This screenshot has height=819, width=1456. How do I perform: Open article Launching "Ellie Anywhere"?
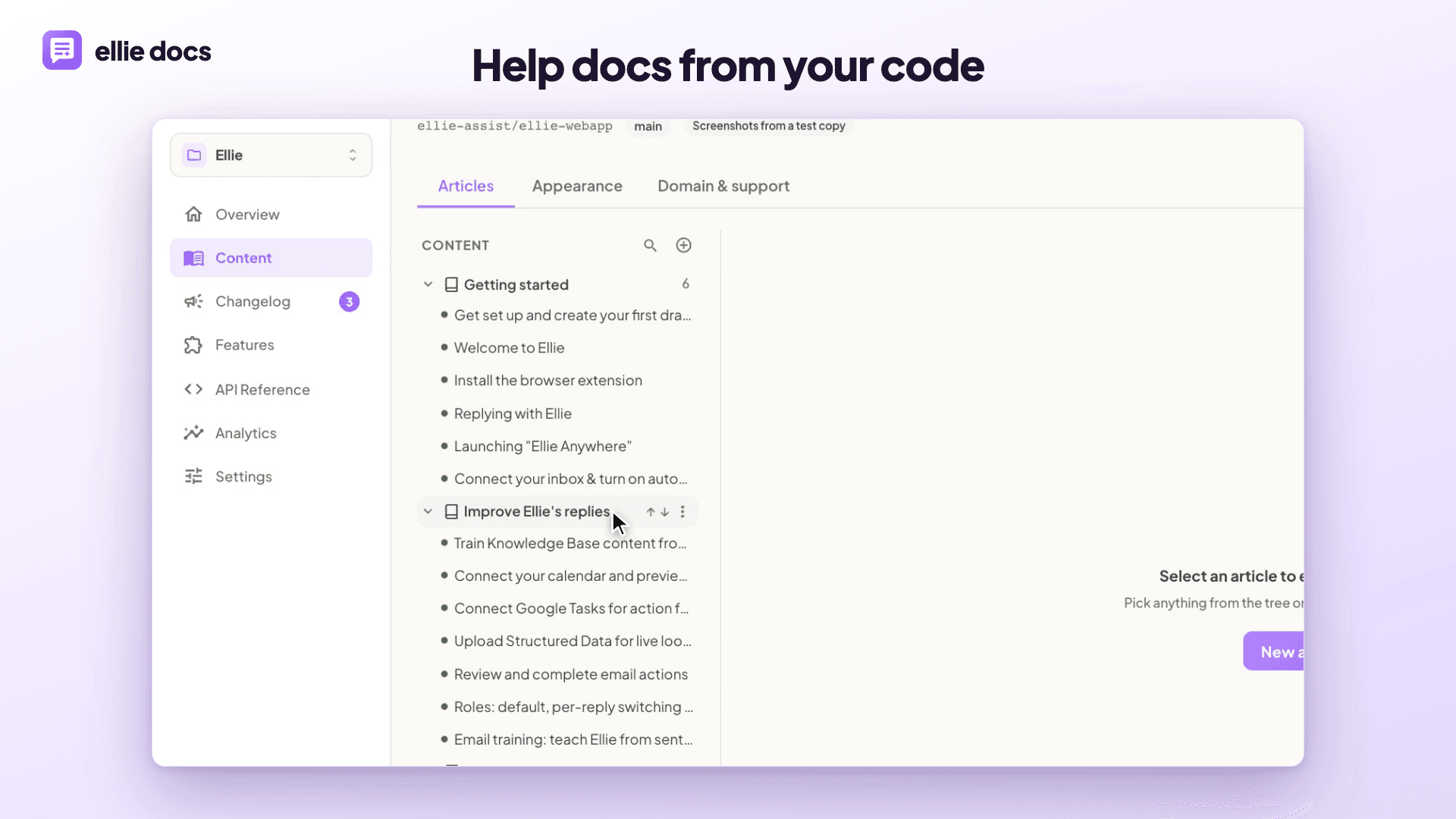coord(542,447)
